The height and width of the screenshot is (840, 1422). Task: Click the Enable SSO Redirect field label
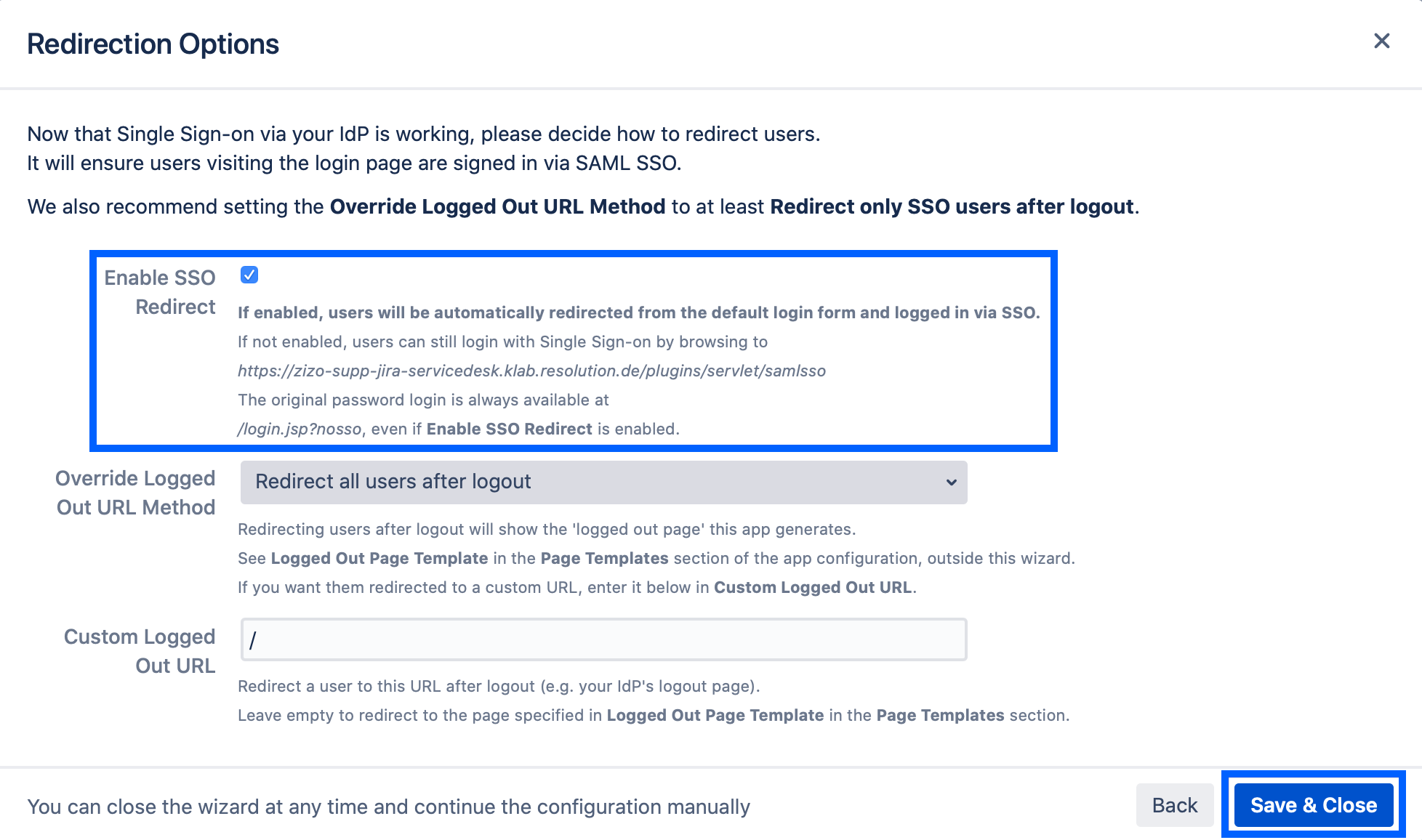pos(160,292)
